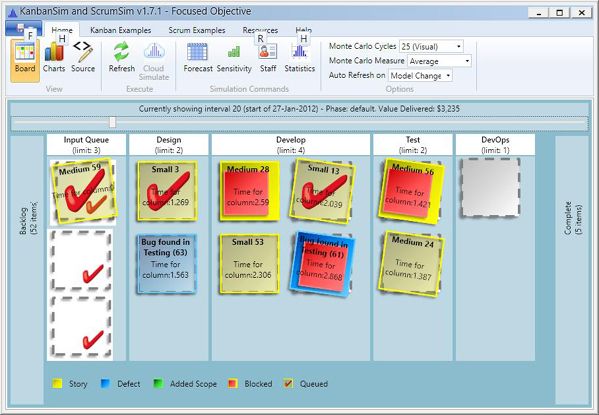Click the Added Scope legend icon
This screenshot has width=599, height=415.
click(x=158, y=384)
